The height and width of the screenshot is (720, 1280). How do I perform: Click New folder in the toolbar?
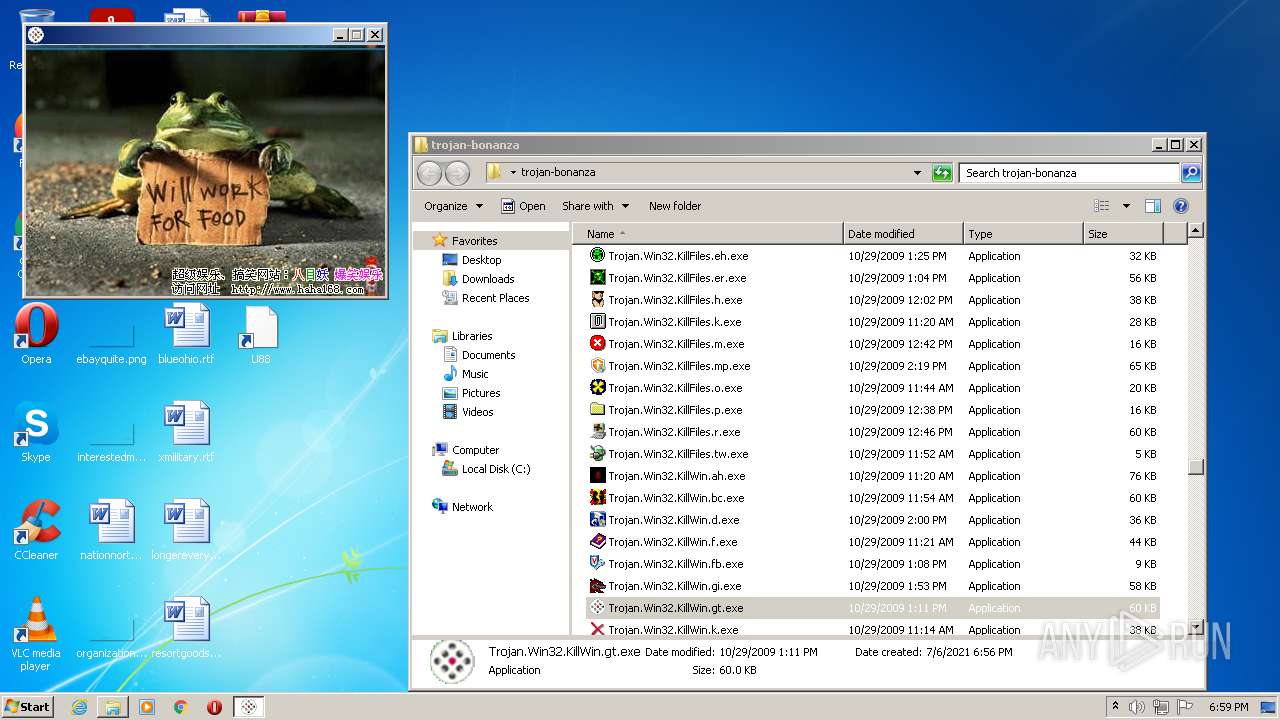click(675, 206)
